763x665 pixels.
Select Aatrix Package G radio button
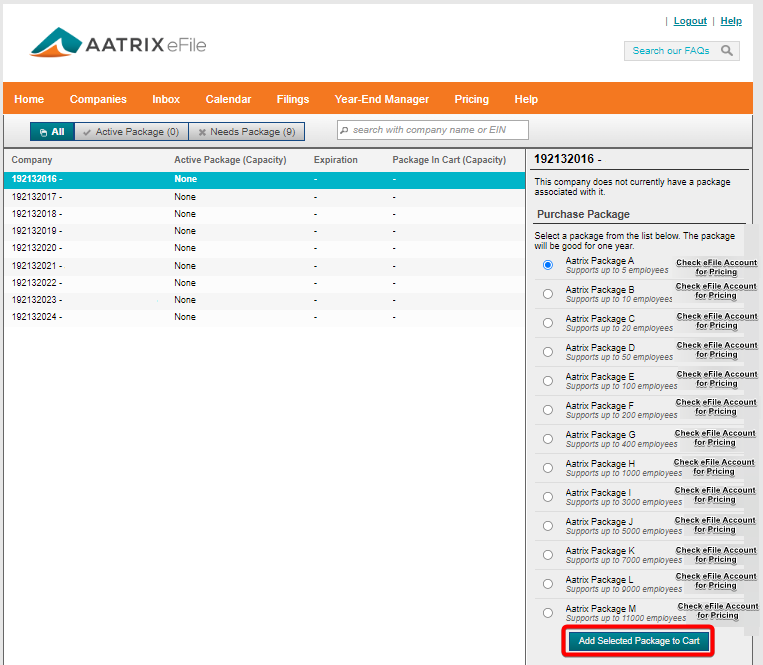548,439
